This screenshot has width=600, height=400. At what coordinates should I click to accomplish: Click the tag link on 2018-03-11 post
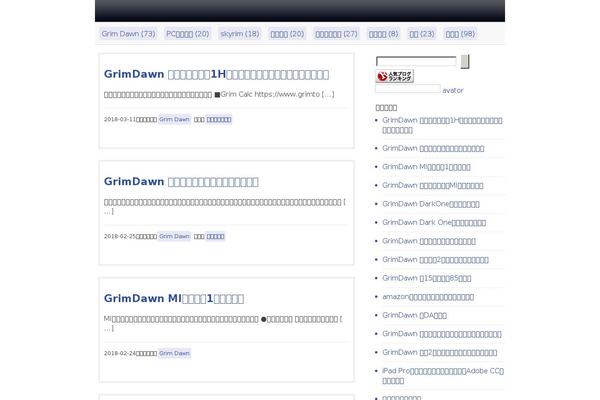(x=219, y=119)
